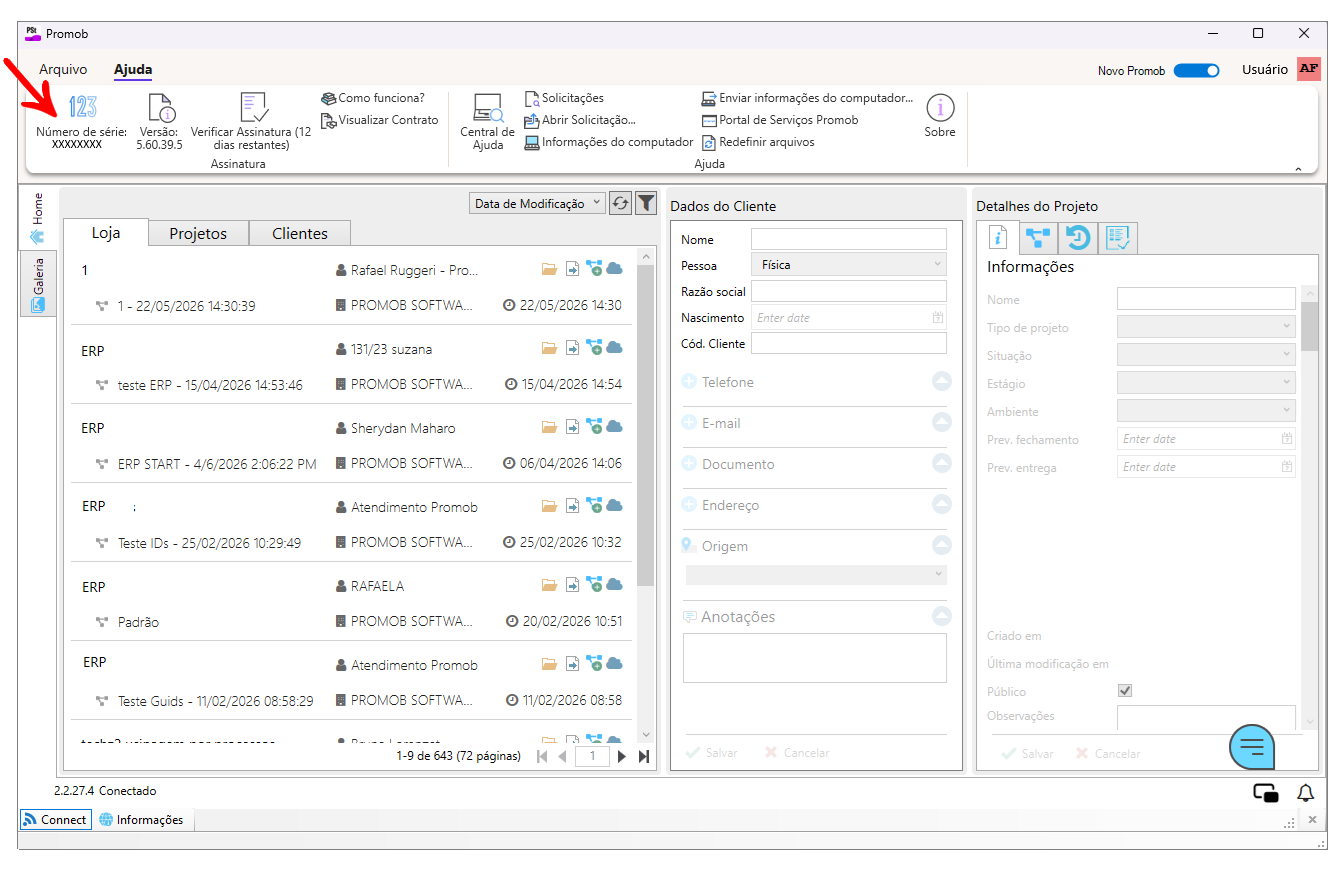Open the Pessoa dropdown showing Física
This screenshot has width=1336, height=881.
848,265
